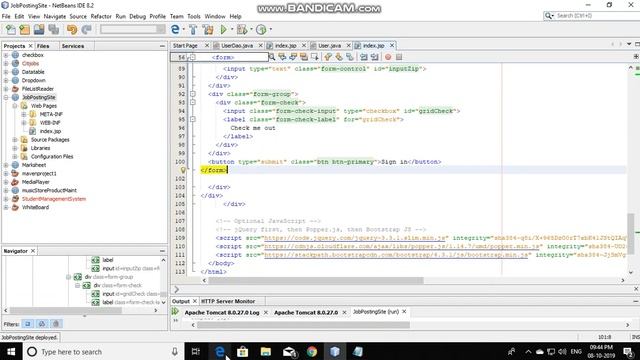This screenshot has width=640, height=360.
Task: Click the Debug Project icon
Action: (242, 29)
